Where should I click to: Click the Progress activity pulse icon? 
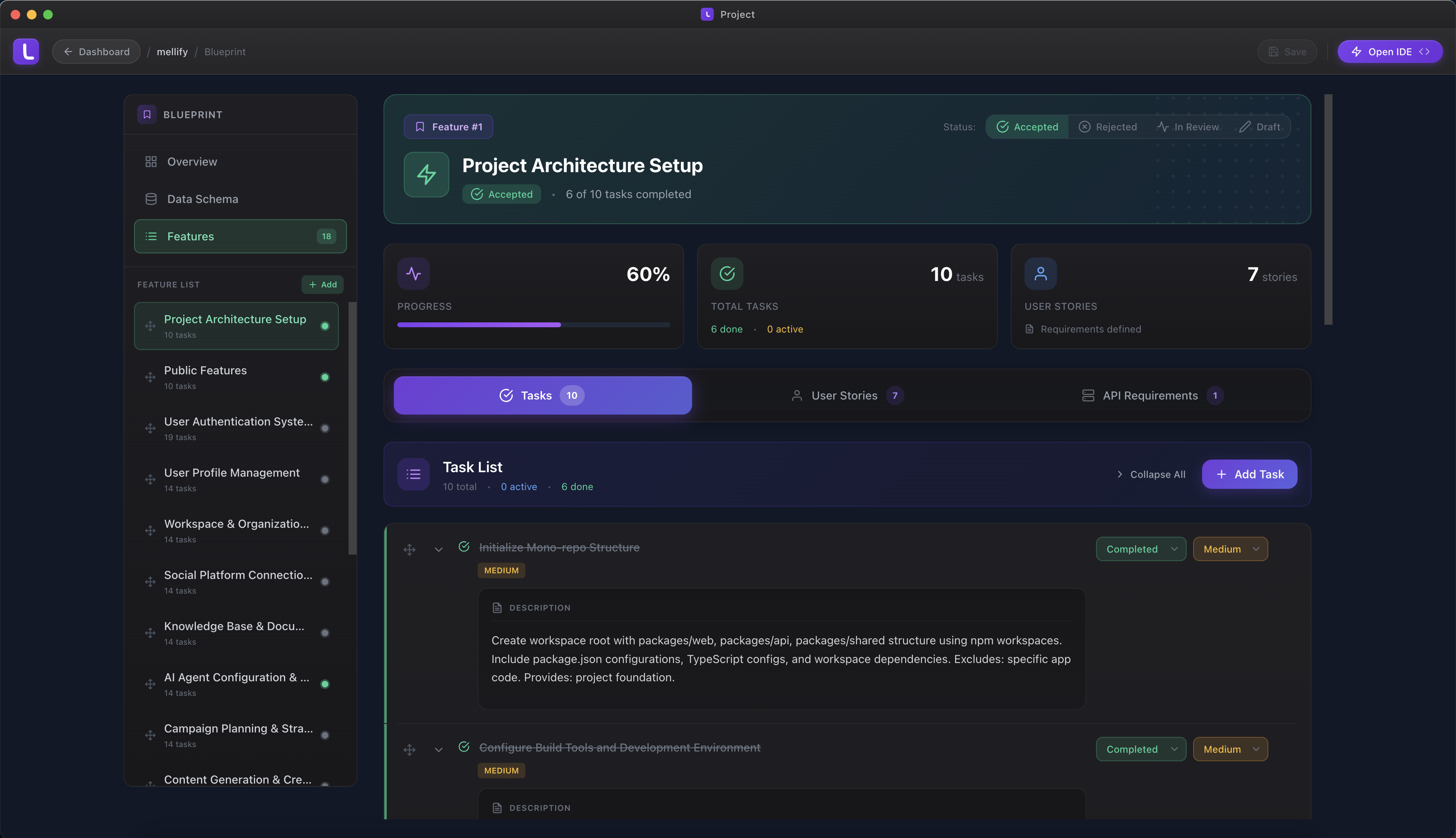[x=413, y=273]
